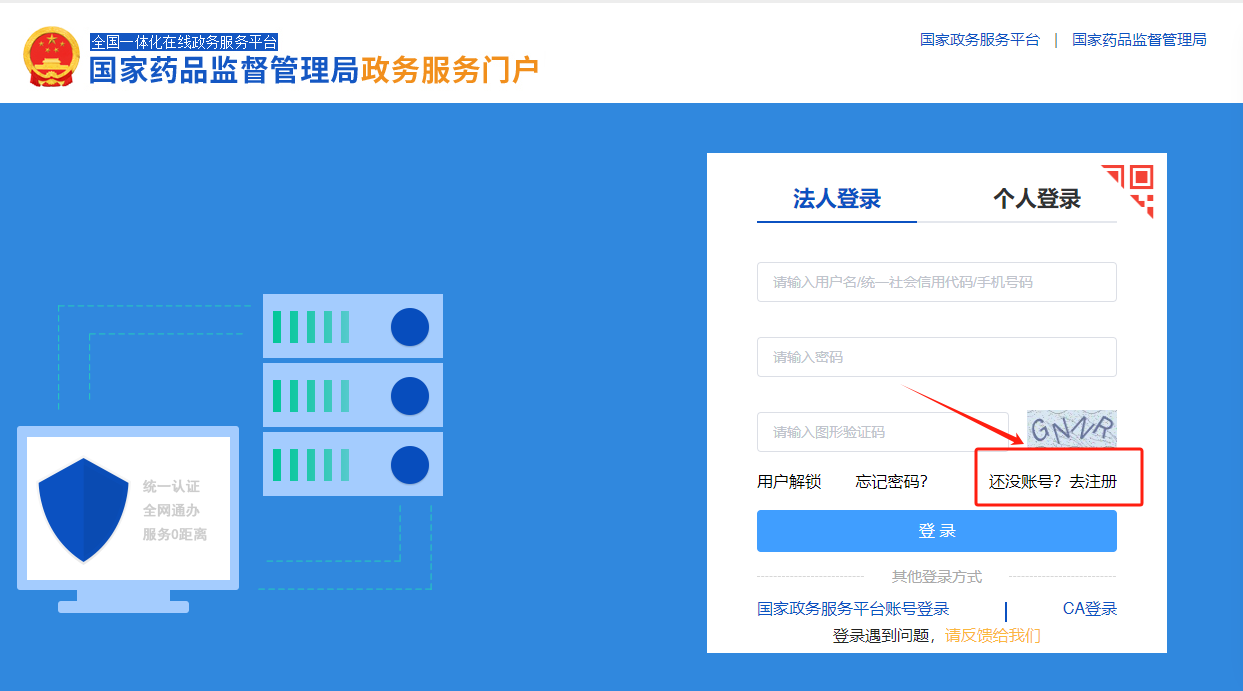Screen dimensions: 1243x691
Task: Focus the graphic captcha input field
Action: [x=883, y=432]
